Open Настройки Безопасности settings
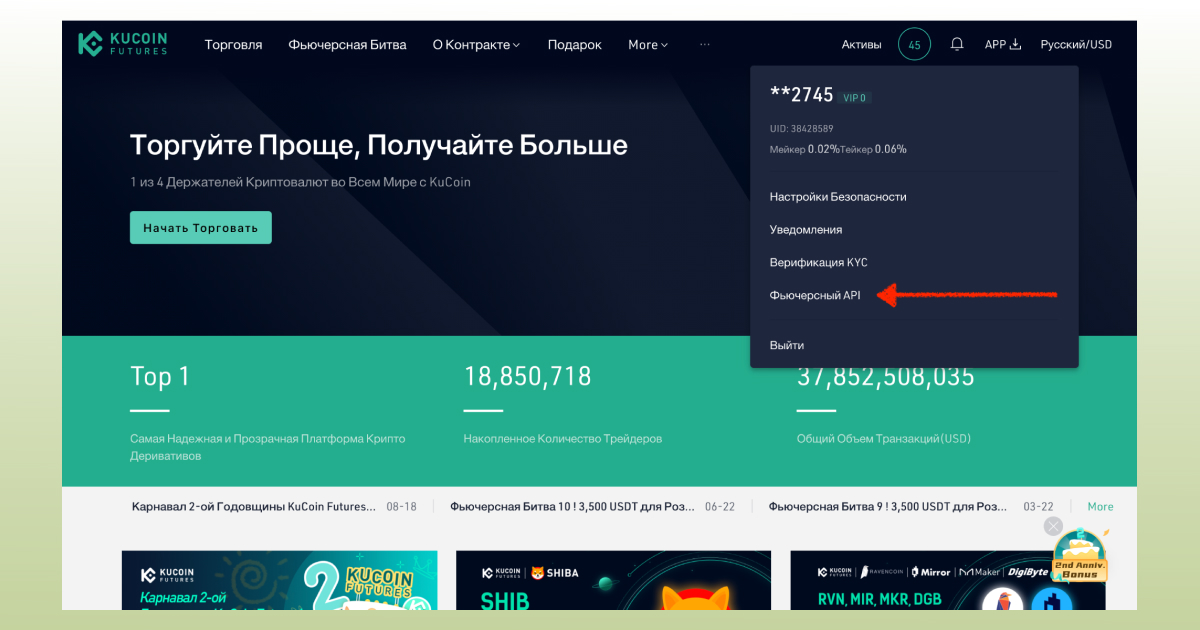 (838, 196)
